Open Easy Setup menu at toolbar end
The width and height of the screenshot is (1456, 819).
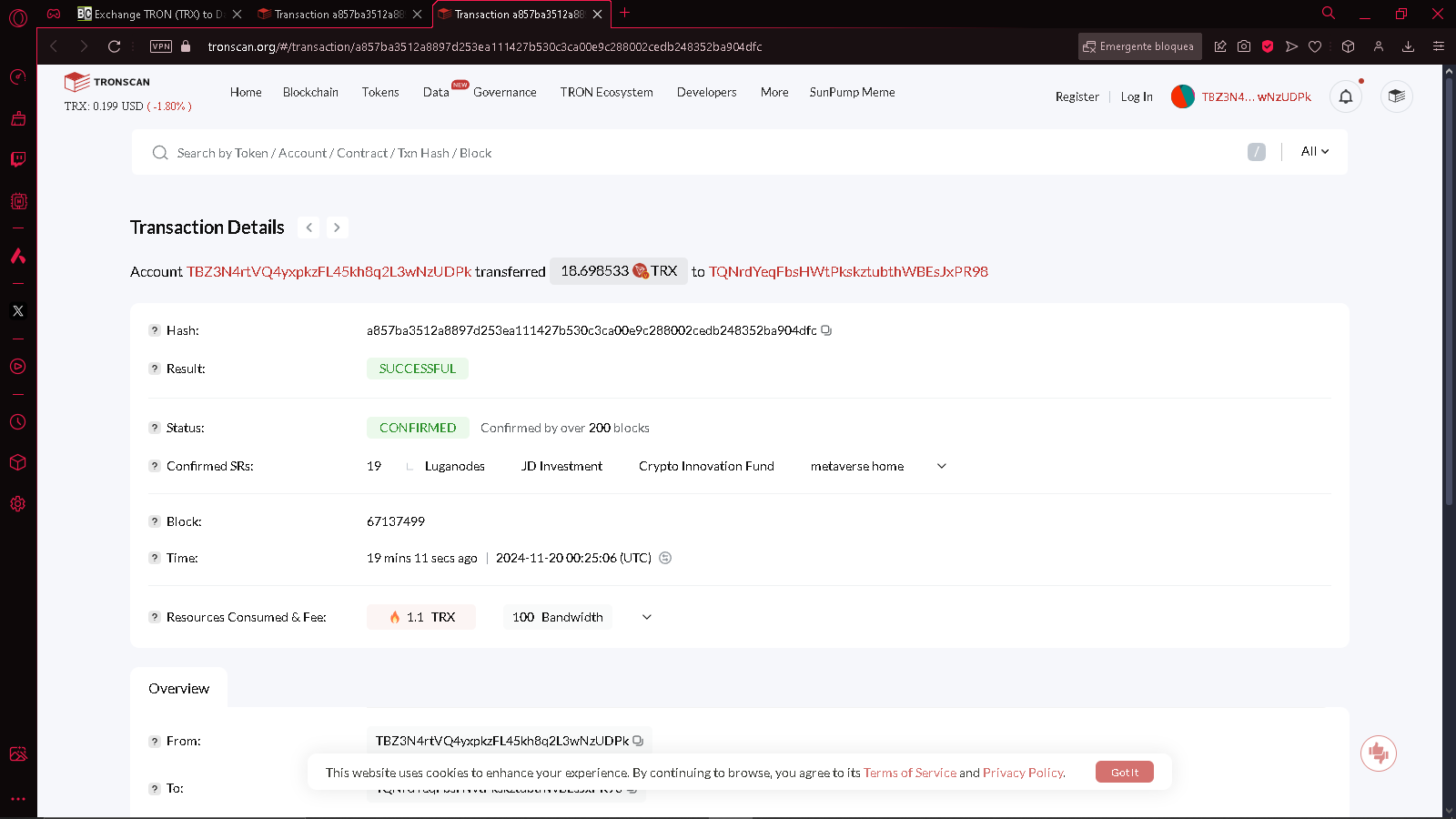click(x=1439, y=46)
